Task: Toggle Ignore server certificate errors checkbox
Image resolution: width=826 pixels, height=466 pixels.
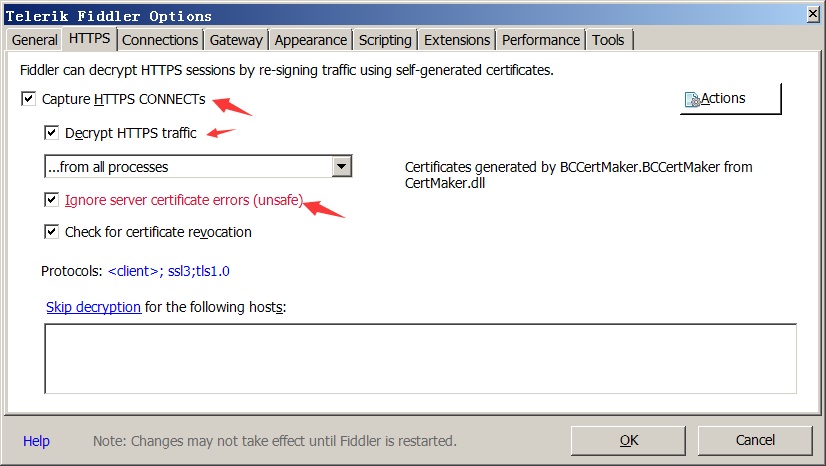Action: coord(51,200)
